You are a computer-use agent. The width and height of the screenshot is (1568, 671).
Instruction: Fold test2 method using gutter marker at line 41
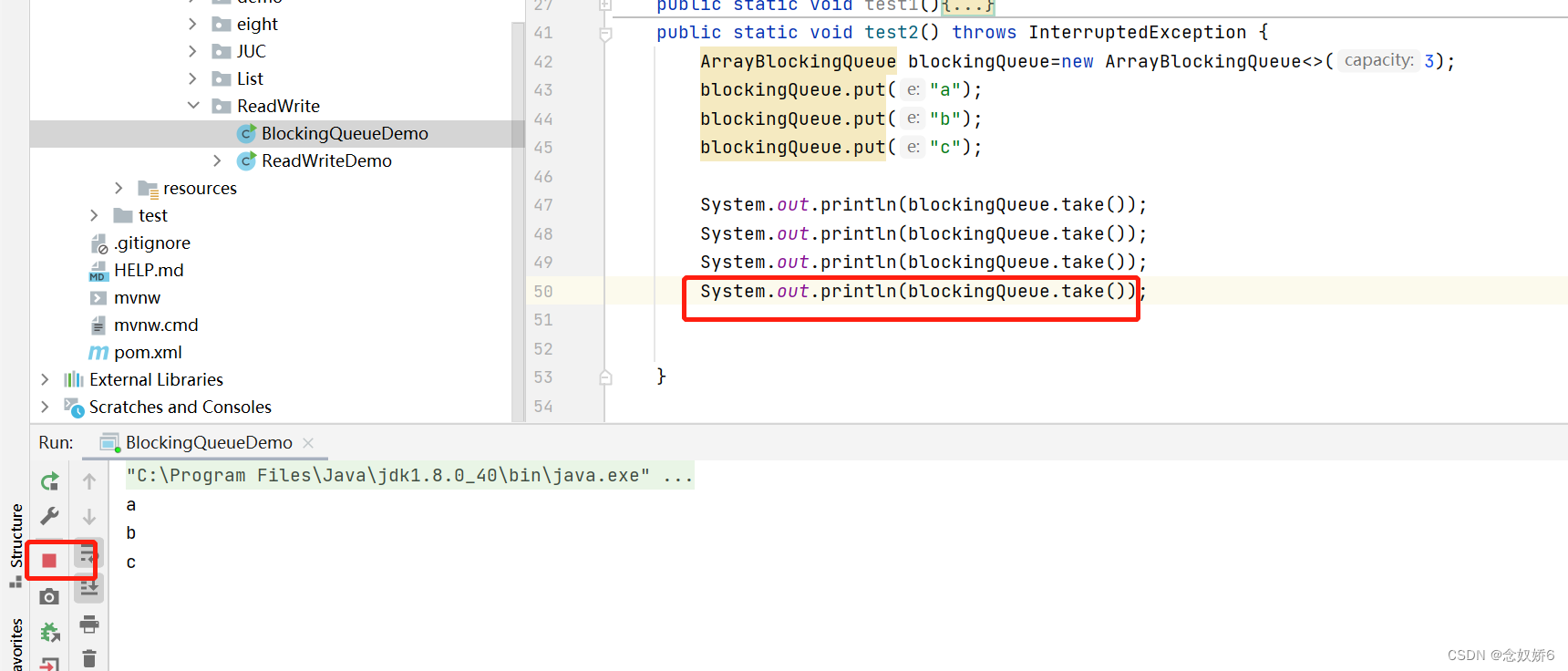pyautogui.click(x=605, y=35)
